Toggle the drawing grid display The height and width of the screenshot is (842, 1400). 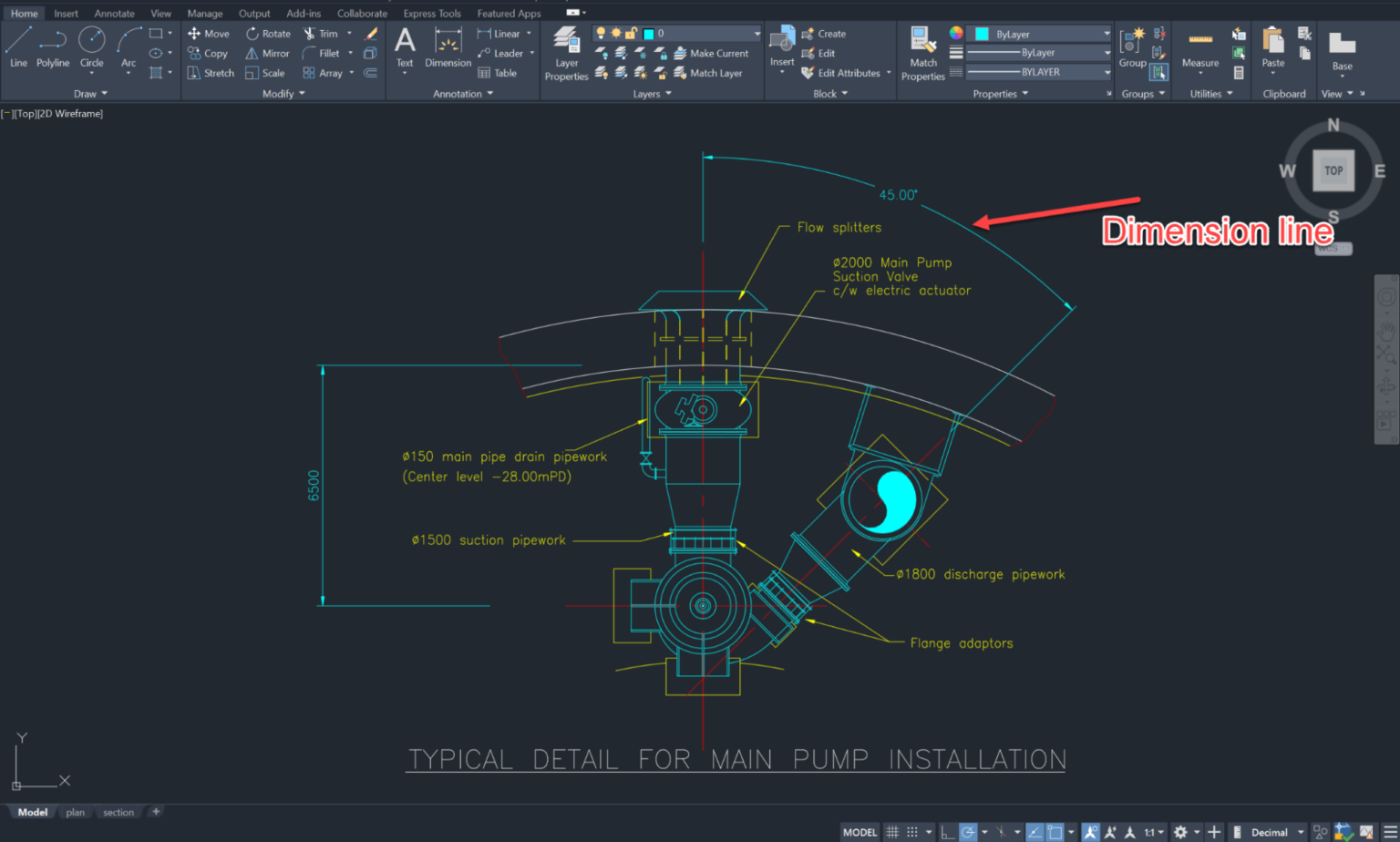pyautogui.click(x=892, y=832)
